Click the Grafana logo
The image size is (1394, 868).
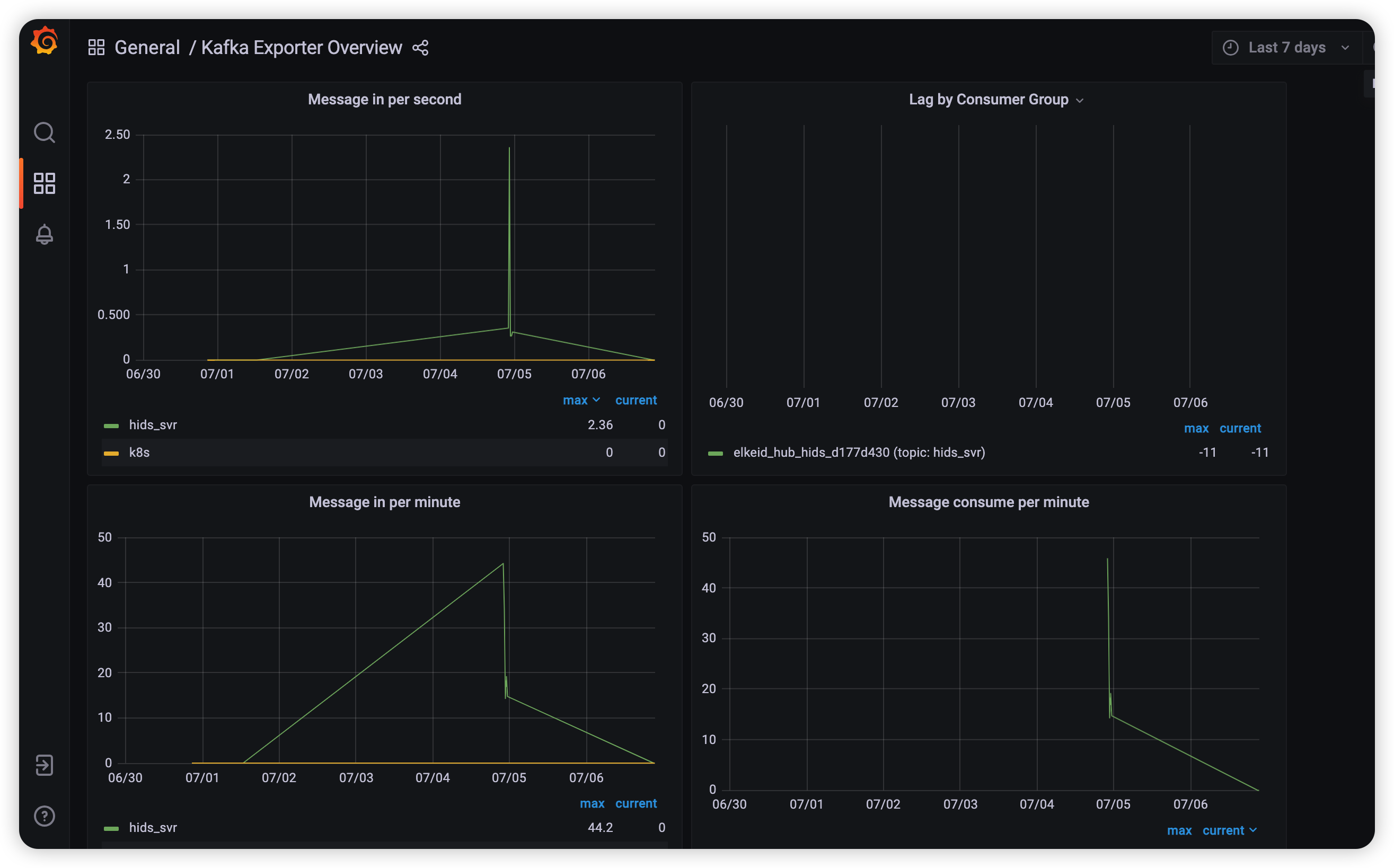click(x=44, y=41)
